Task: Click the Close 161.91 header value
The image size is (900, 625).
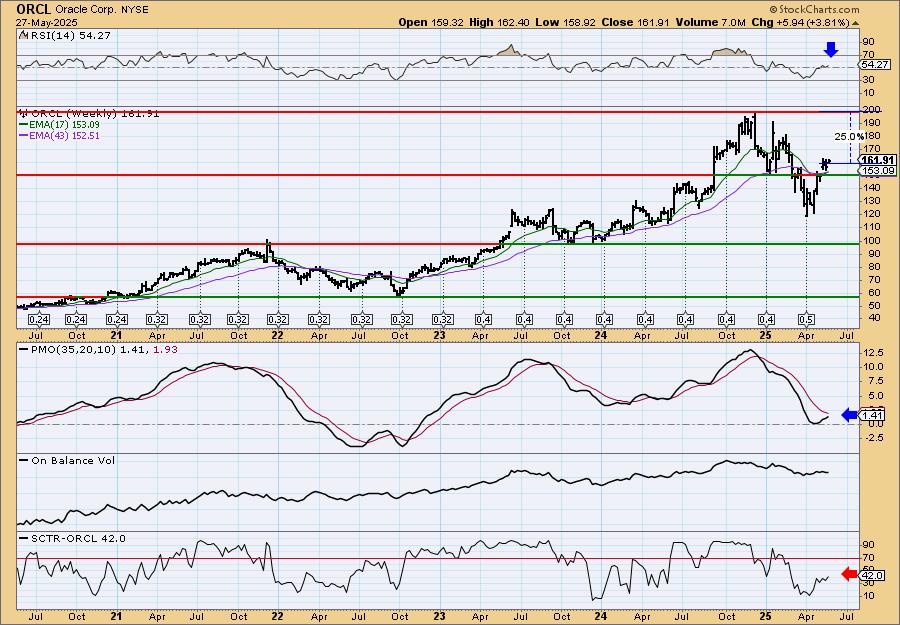Action: pyautogui.click(x=635, y=22)
